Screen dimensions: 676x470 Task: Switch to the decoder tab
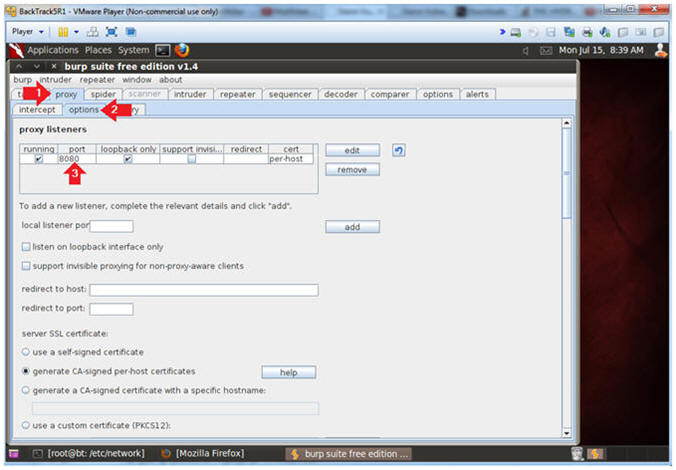[x=341, y=94]
